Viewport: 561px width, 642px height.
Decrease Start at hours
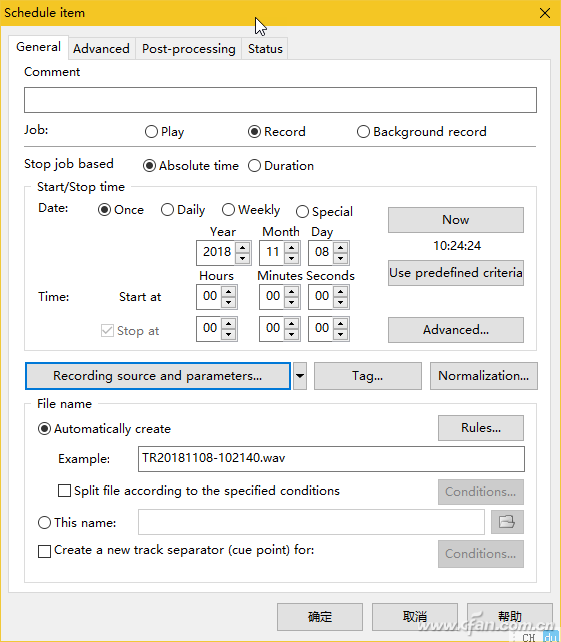pyautogui.click(x=228, y=302)
